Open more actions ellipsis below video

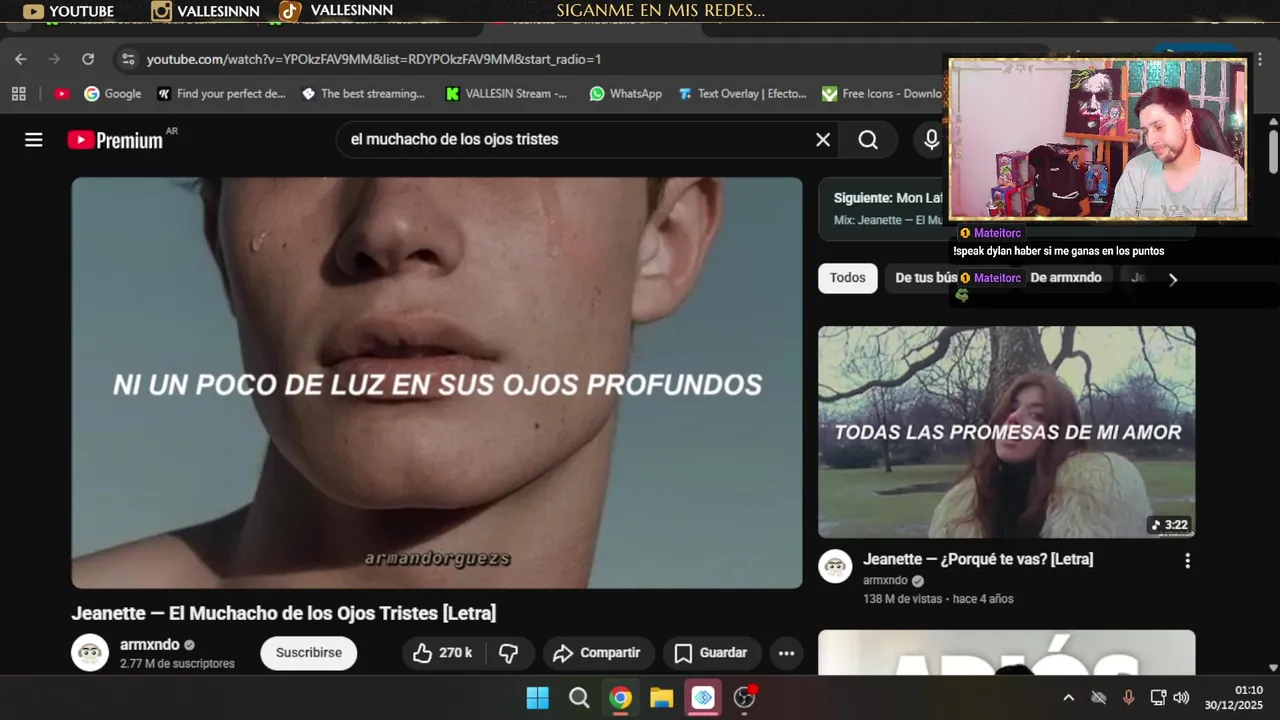pos(786,653)
